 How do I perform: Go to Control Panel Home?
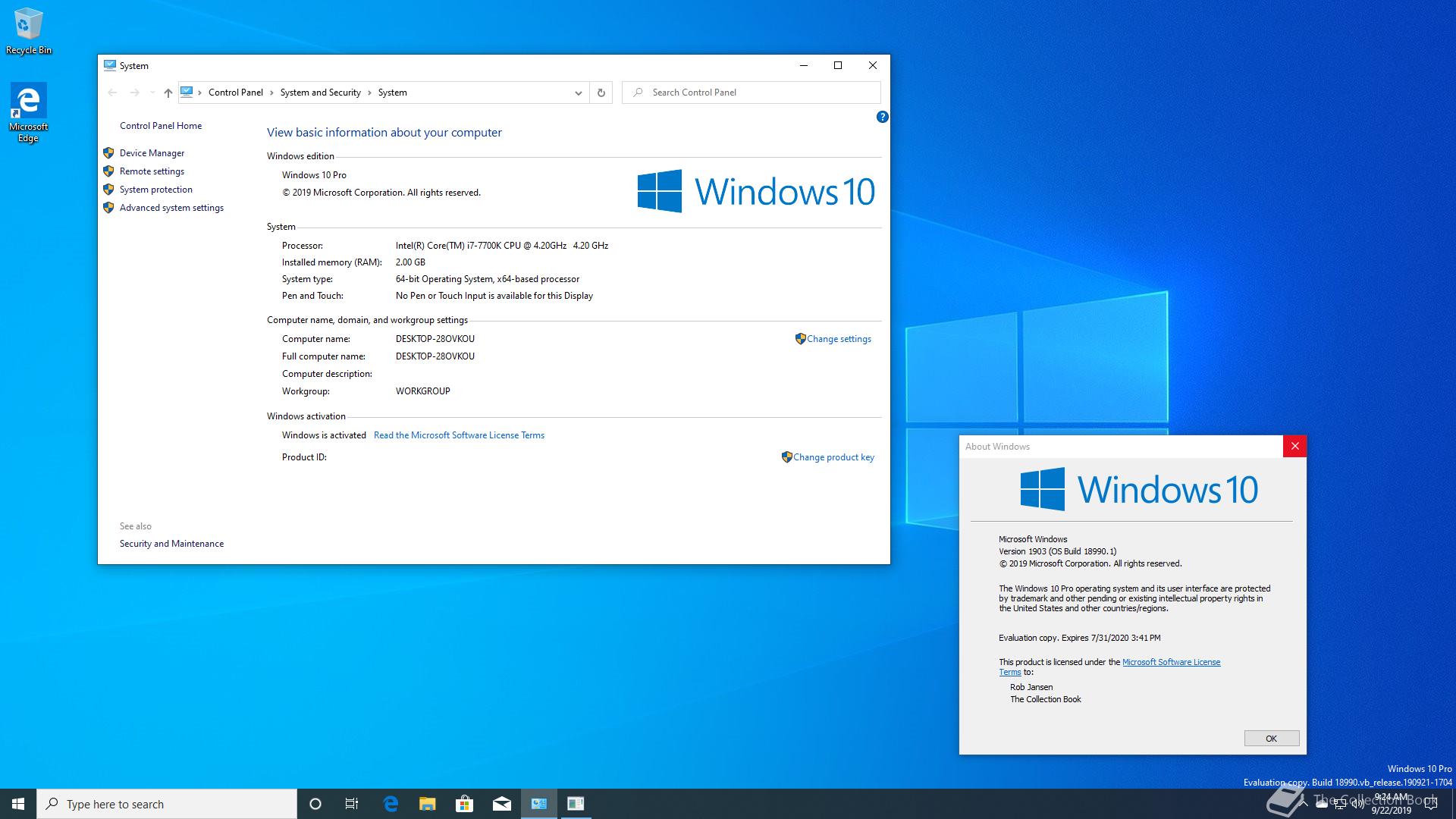[x=161, y=126]
